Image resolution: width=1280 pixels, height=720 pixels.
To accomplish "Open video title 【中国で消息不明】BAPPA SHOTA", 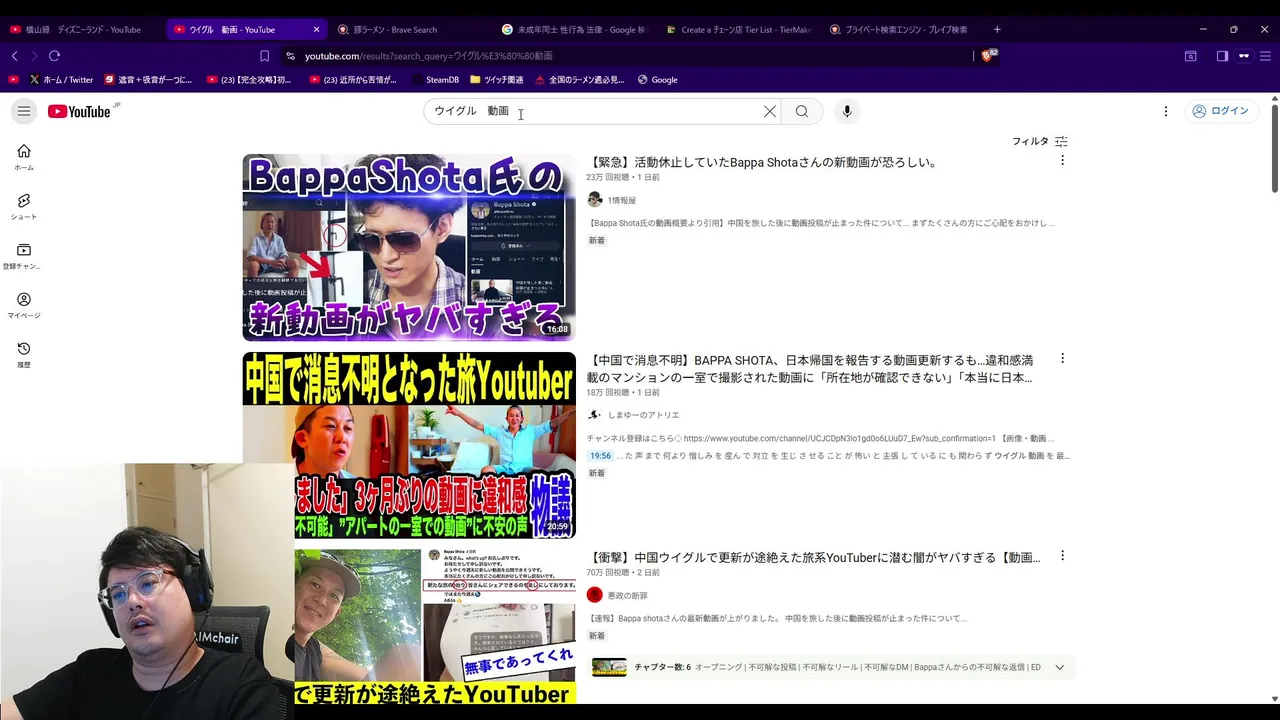I will pyautogui.click(x=810, y=368).
